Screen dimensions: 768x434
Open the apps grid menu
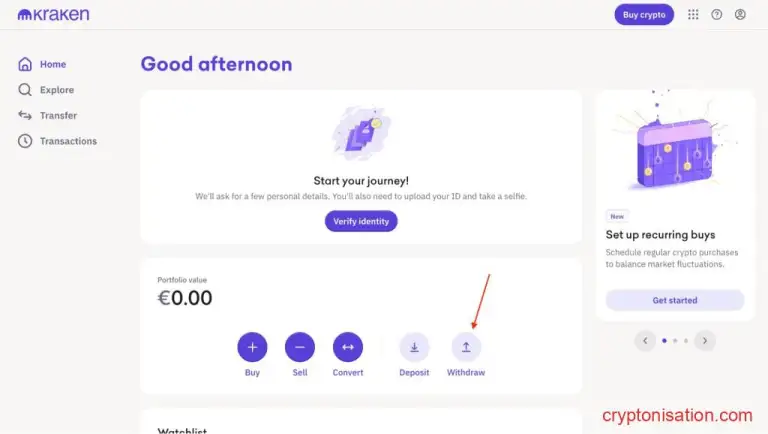693,15
